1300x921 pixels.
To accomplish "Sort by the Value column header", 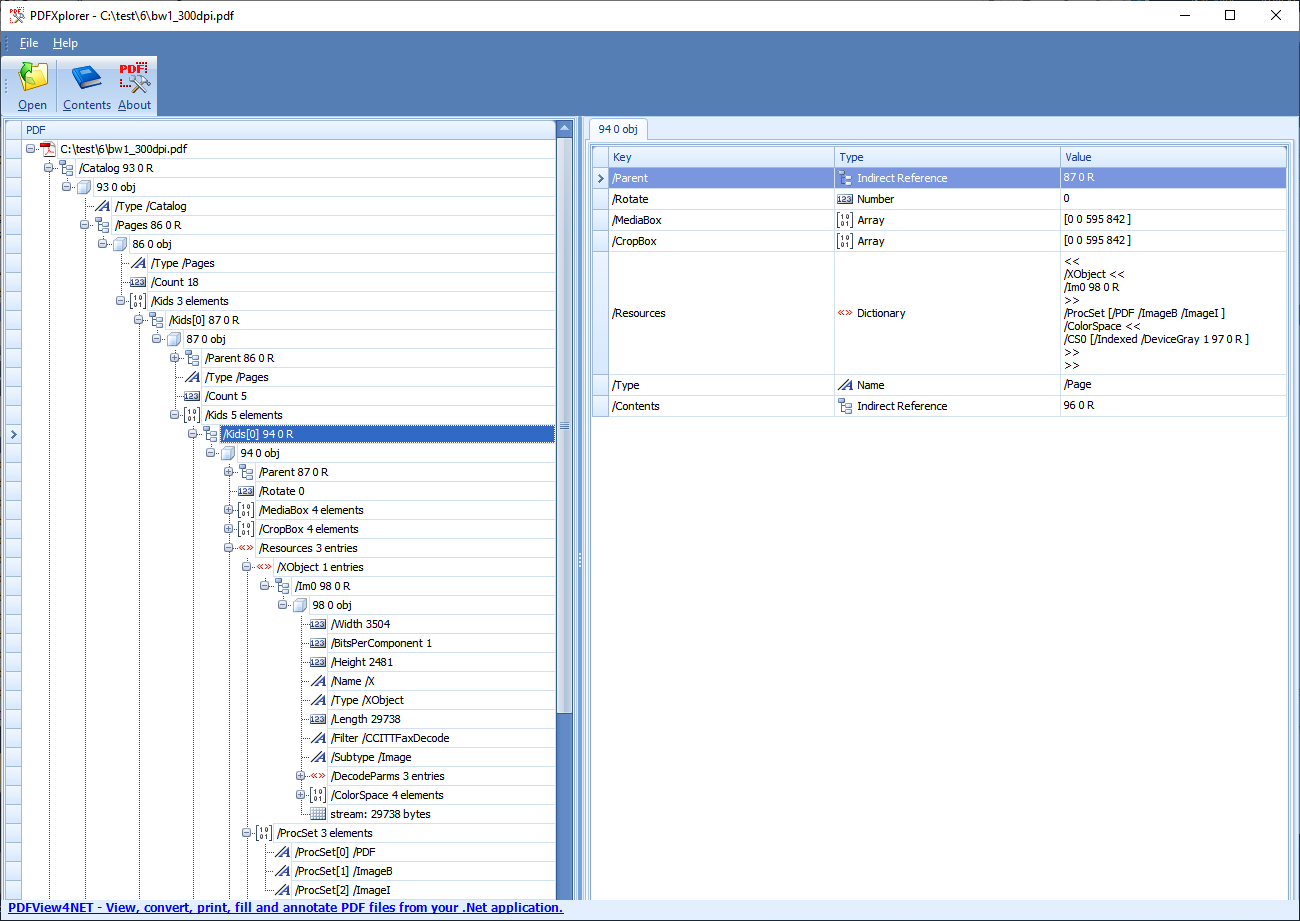I will coord(1174,157).
